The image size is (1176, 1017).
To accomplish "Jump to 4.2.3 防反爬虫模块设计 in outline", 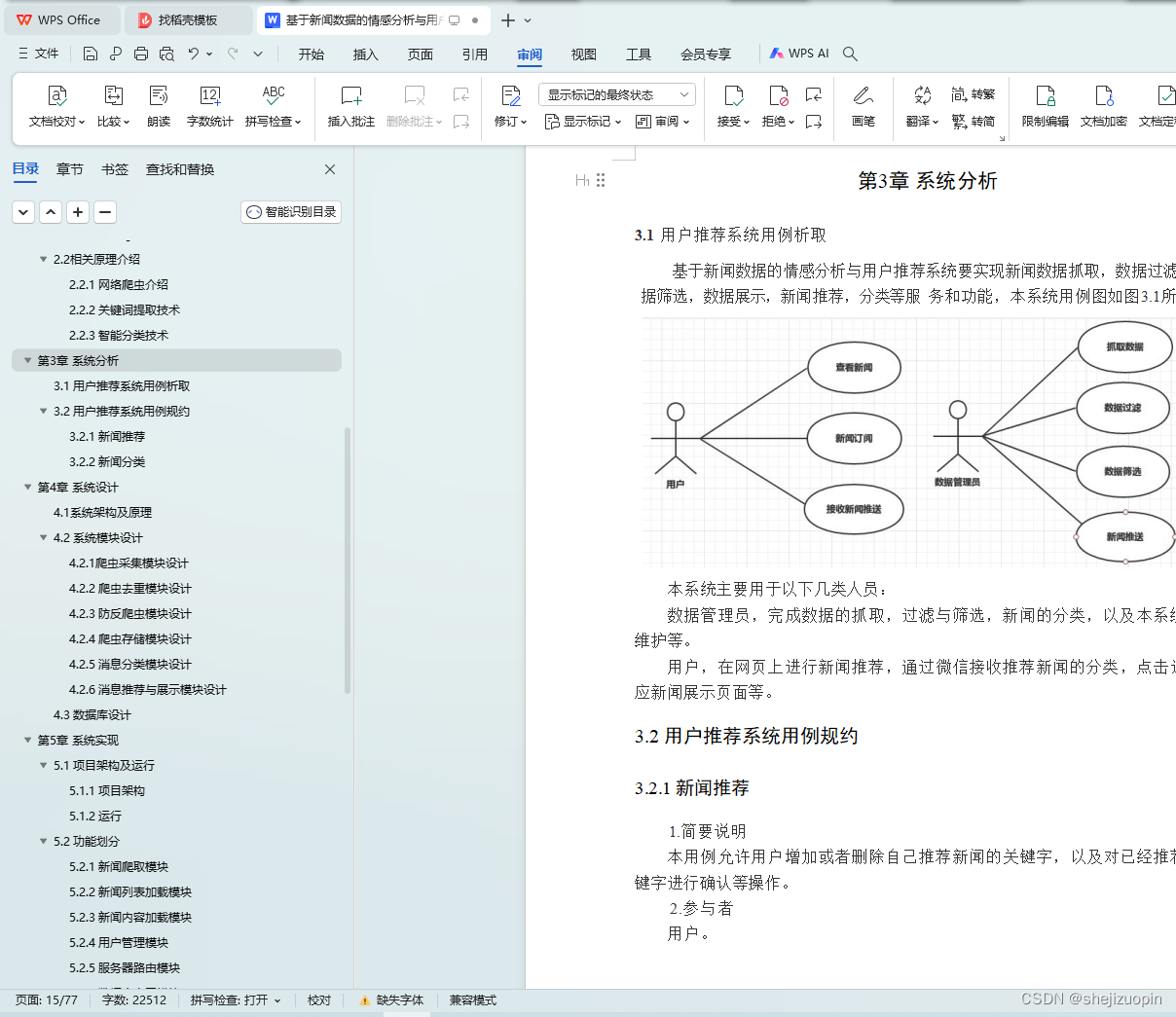I will coord(130,613).
